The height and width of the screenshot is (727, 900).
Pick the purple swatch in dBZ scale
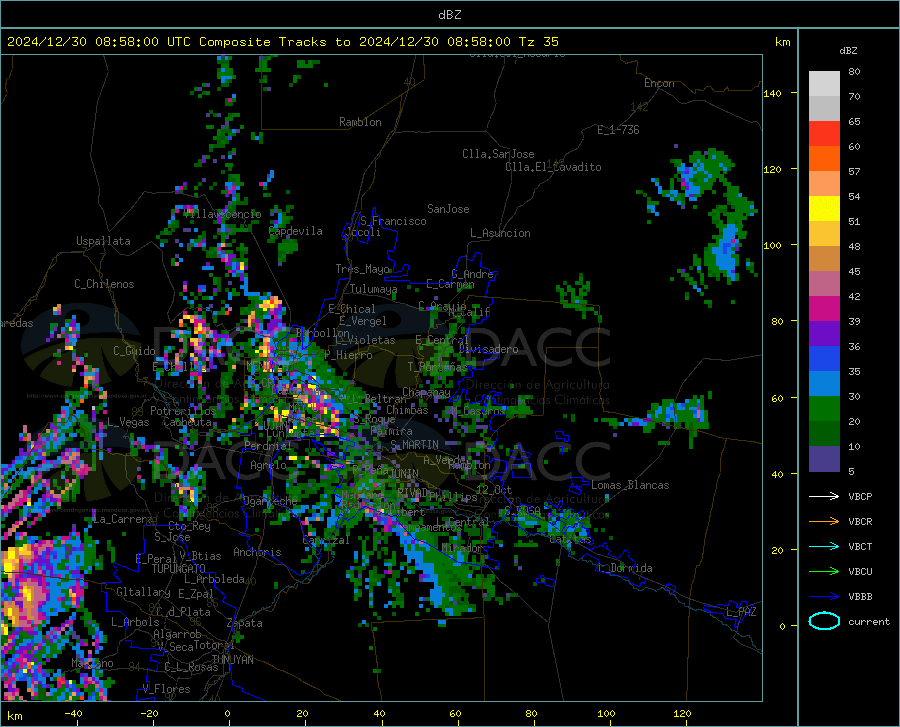[824, 334]
